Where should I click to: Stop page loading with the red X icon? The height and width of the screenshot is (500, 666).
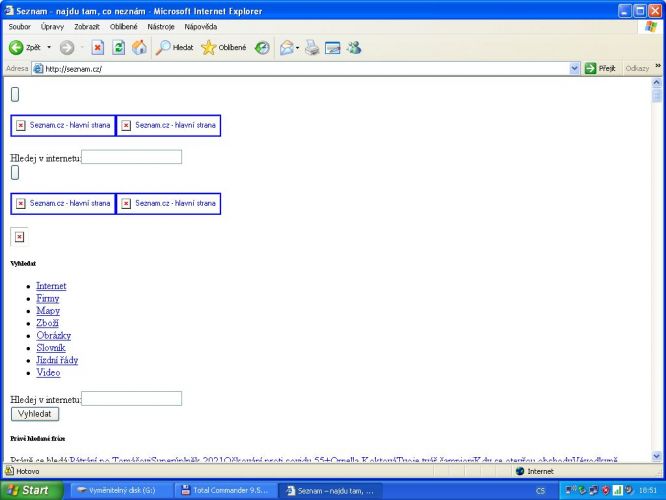click(x=98, y=48)
